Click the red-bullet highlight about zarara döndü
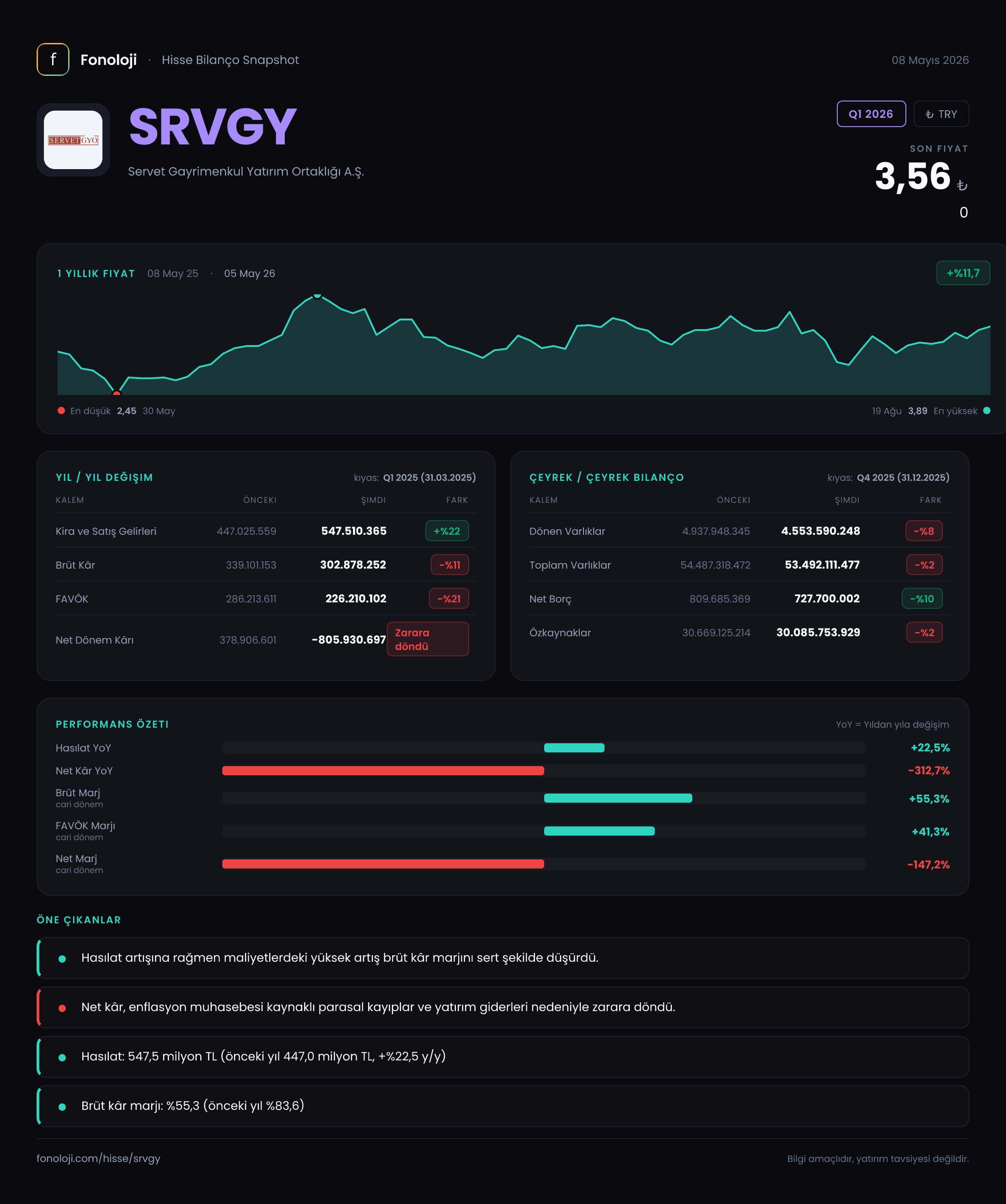 click(503, 1007)
